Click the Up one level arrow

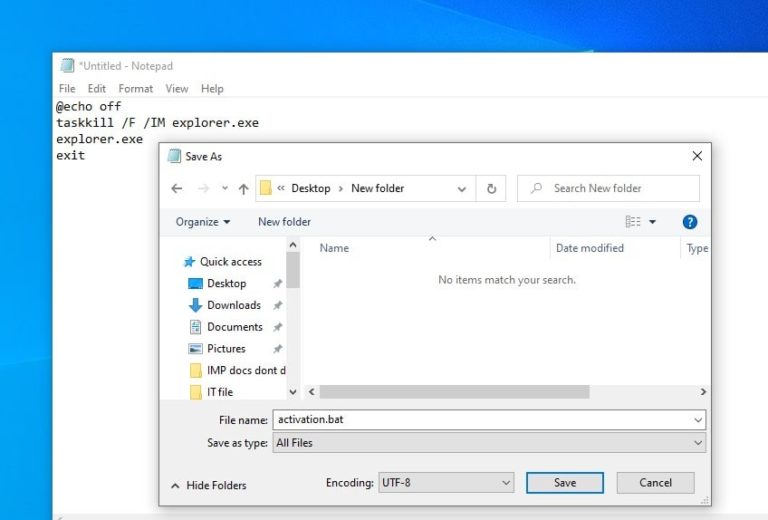tap(243, 188)
